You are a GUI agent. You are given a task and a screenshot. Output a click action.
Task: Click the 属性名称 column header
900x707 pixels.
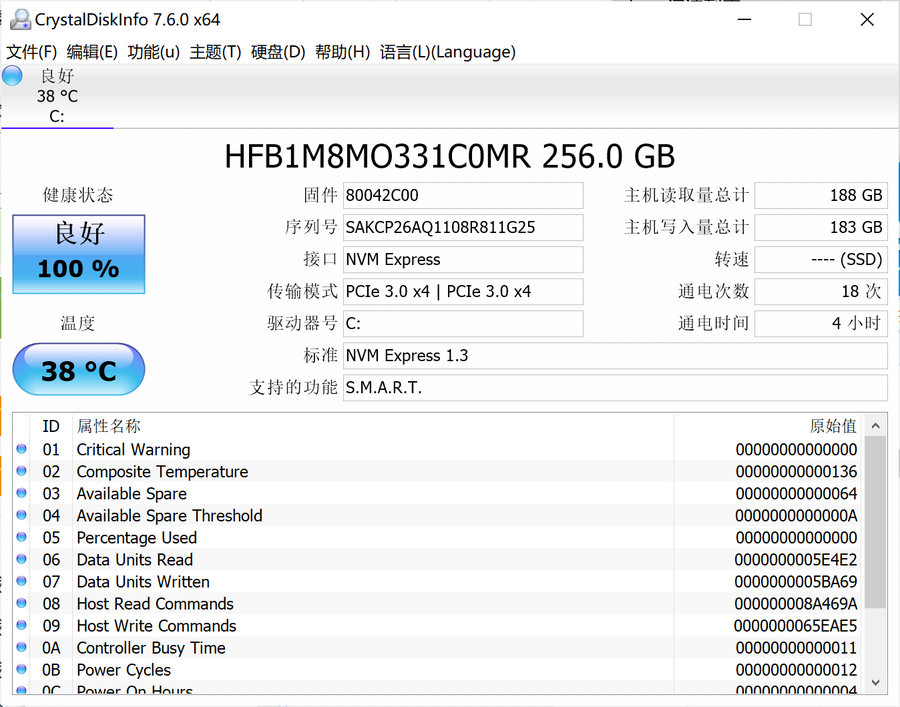pos(373,426)
